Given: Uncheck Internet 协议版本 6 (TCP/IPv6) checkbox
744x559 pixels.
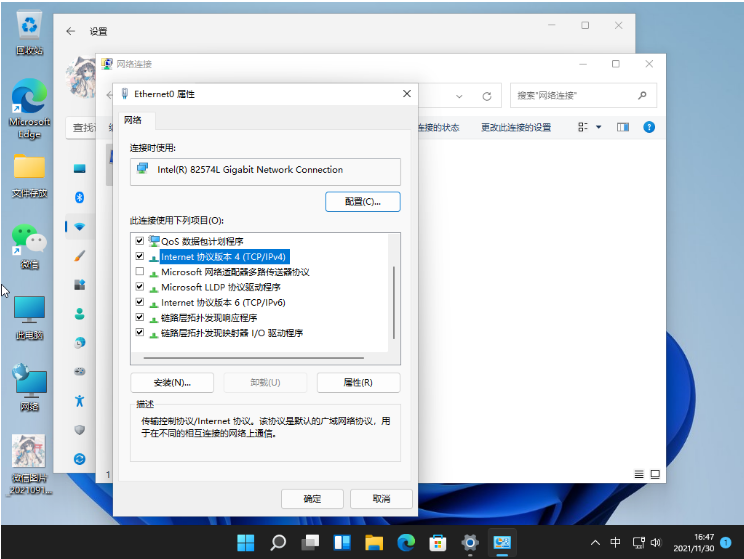Looking at the screenshot, I should [139, 302].
